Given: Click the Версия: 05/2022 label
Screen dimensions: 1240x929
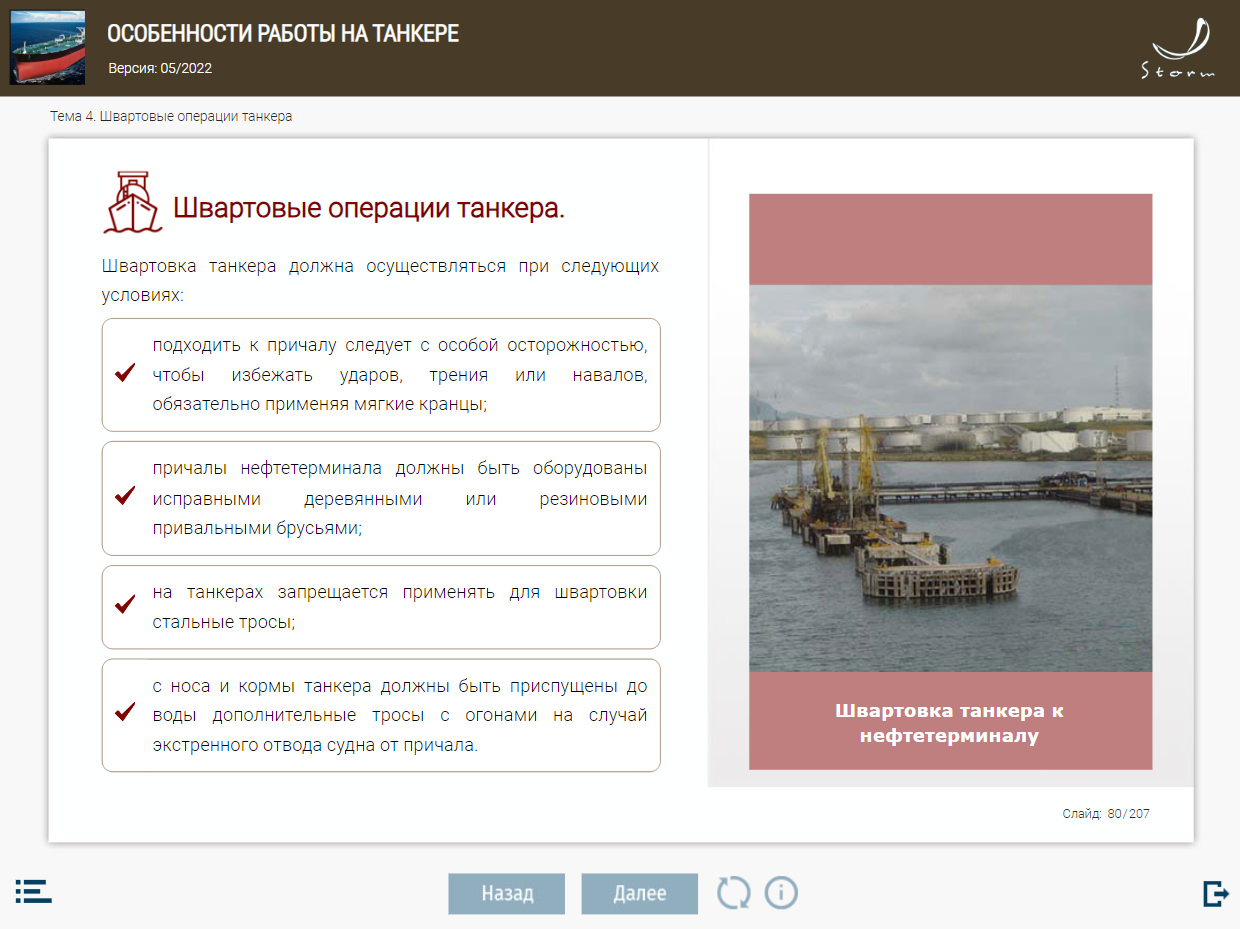Looking at the screenshot, I should [x=160, y=69].
